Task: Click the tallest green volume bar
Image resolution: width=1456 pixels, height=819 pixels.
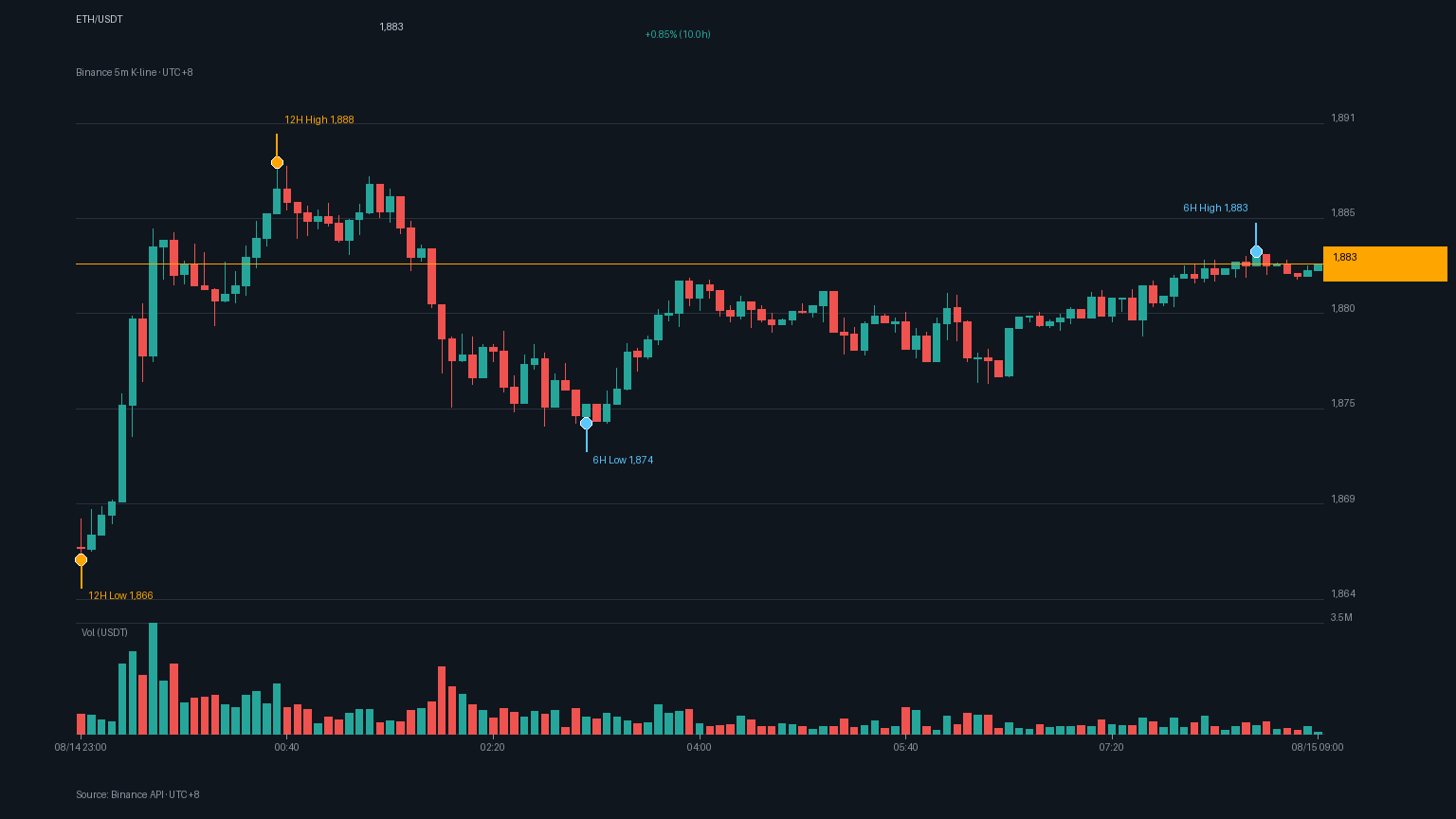Action: pyautogui.click(x=153, y=679)
